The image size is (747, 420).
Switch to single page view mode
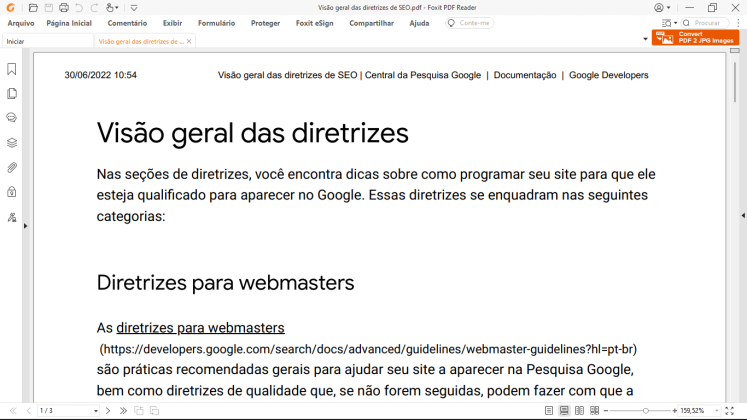(549, 410)
